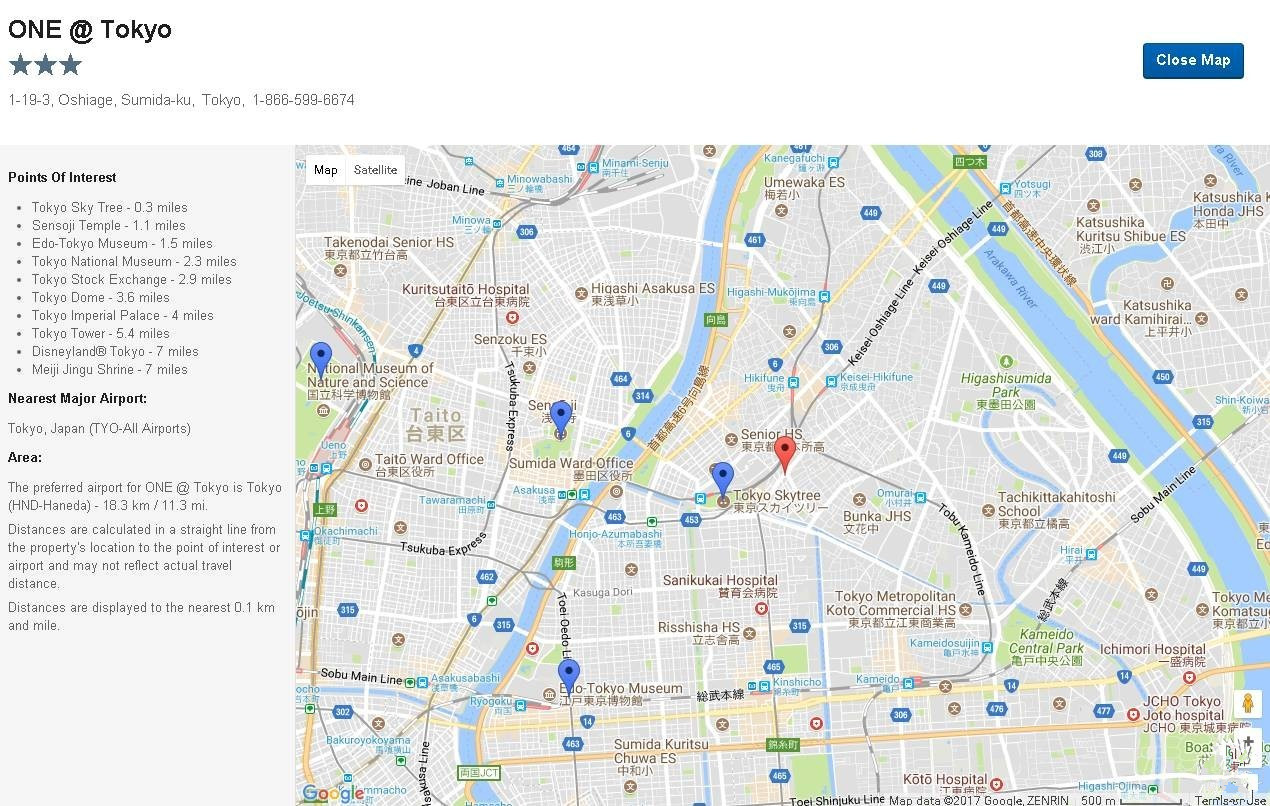
Task: Select the Sumida Ward Office marker icon
Action: [x=616, y=491]
